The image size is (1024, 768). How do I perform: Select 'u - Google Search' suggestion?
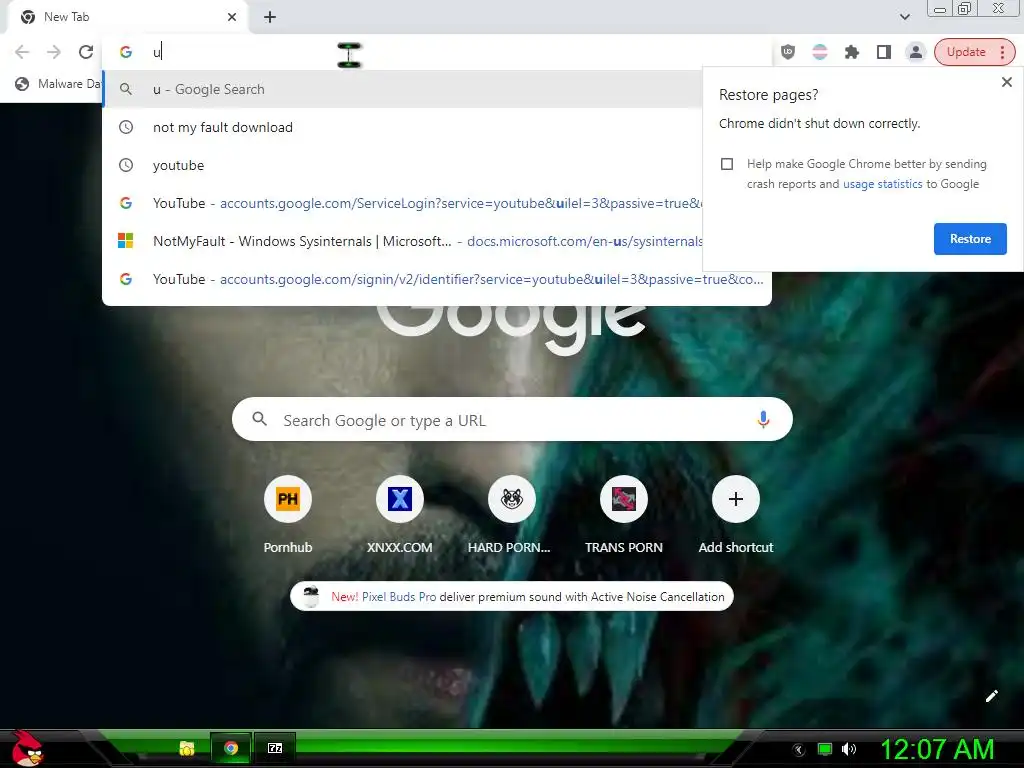[x=402, y=89]
